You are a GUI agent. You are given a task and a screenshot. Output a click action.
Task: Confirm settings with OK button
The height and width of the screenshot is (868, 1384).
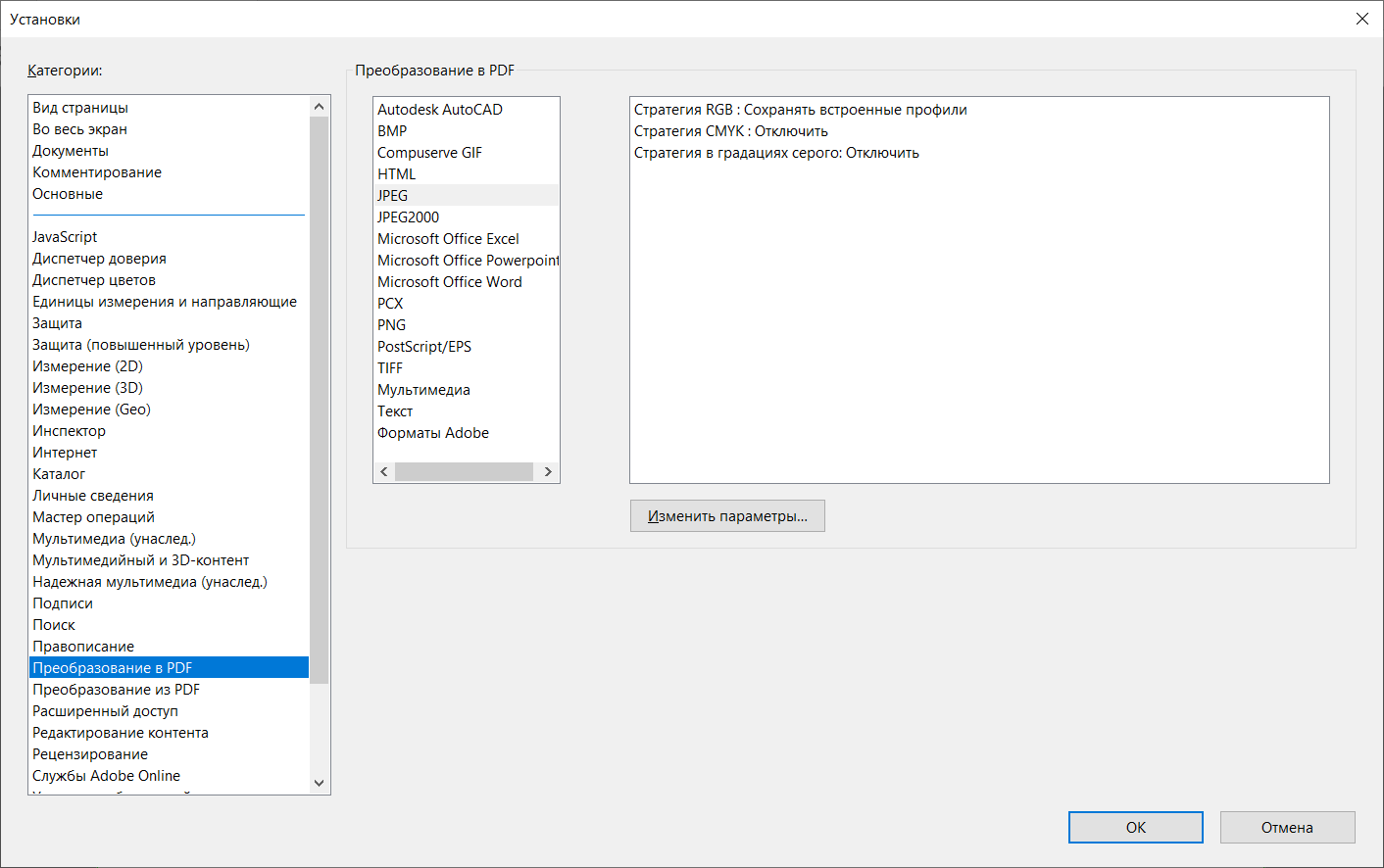pyautogui.click(x=1135, y=827)
